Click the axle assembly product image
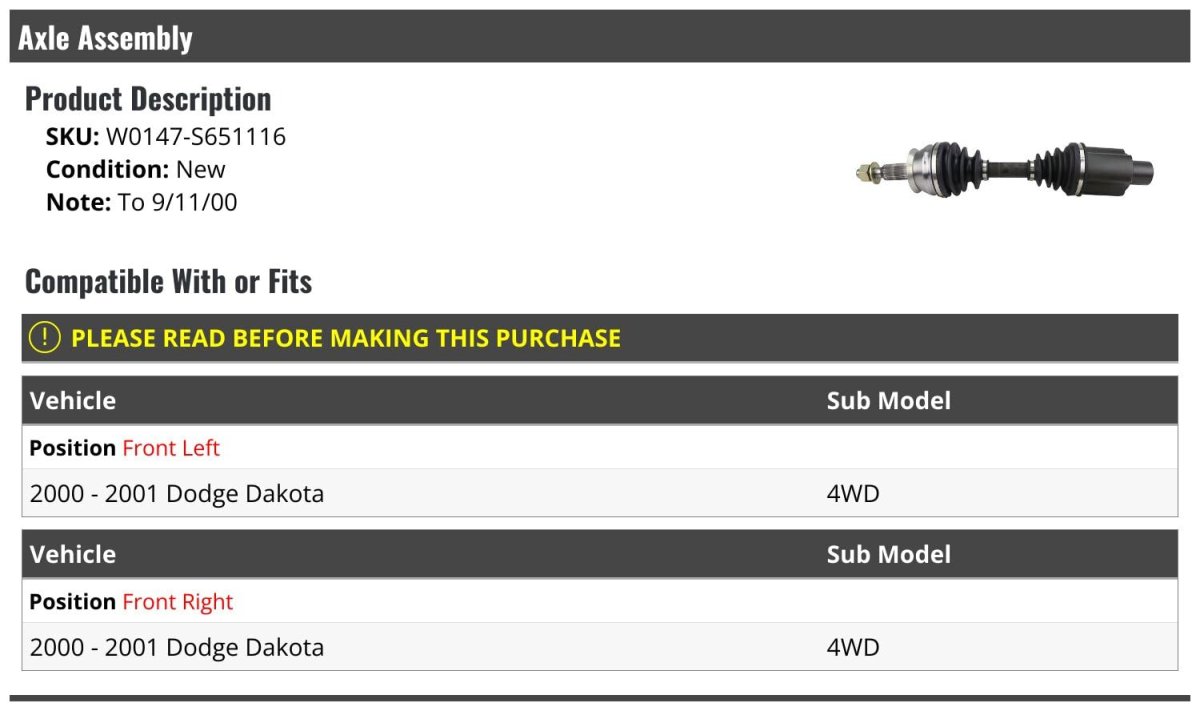The image size is (1200, 711). coord(1004,168)
